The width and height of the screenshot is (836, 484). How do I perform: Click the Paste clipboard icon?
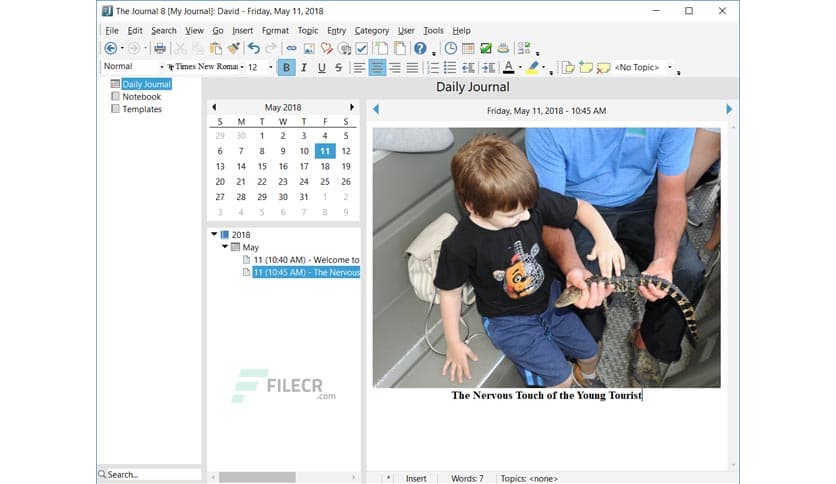coord(216,48)
